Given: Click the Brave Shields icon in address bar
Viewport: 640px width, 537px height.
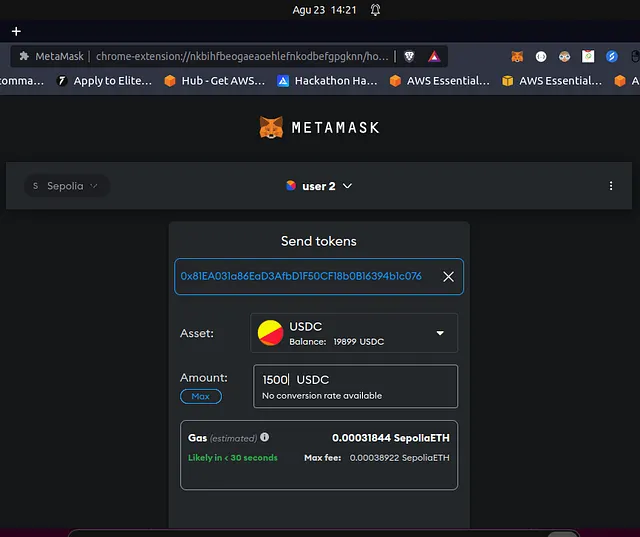Looking at the screenshot, I should tap(409, 56).
